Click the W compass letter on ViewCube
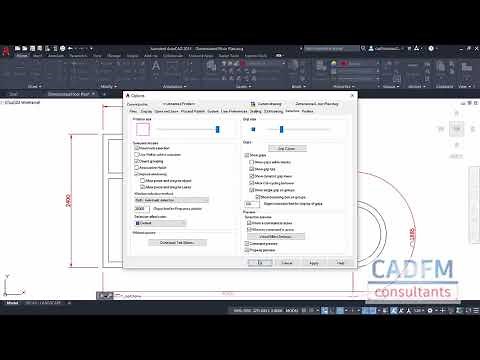The width and height of the screenshot is (480, 360). coord(441,129)
